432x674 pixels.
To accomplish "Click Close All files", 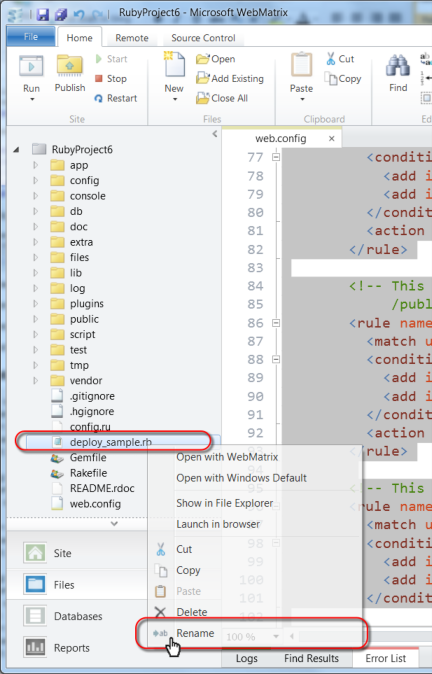I will pyautogui.click(x=222, y=98).
